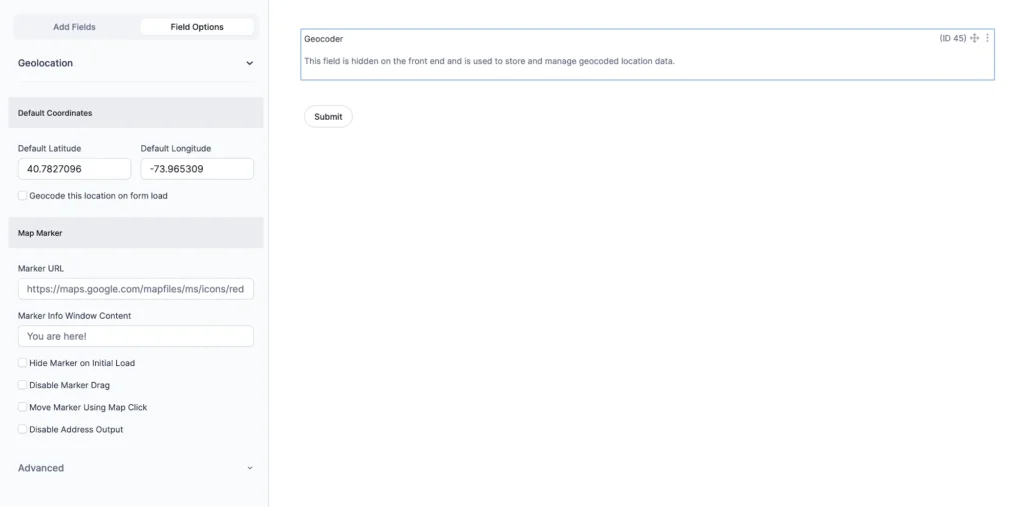Switch to the Add Fields tab

pyautogui.click(x=74, y=27)
